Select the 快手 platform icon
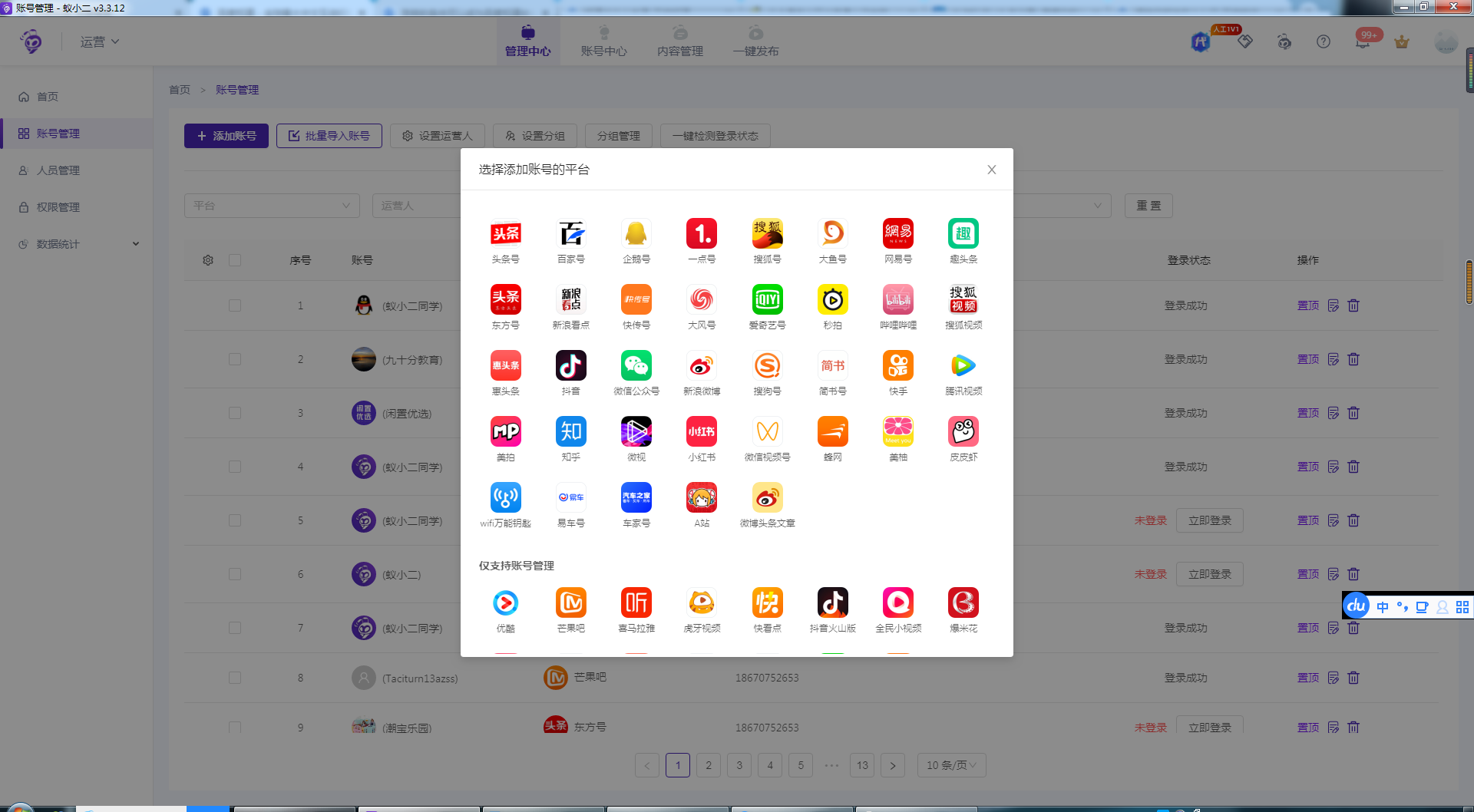 click(898, 365)
